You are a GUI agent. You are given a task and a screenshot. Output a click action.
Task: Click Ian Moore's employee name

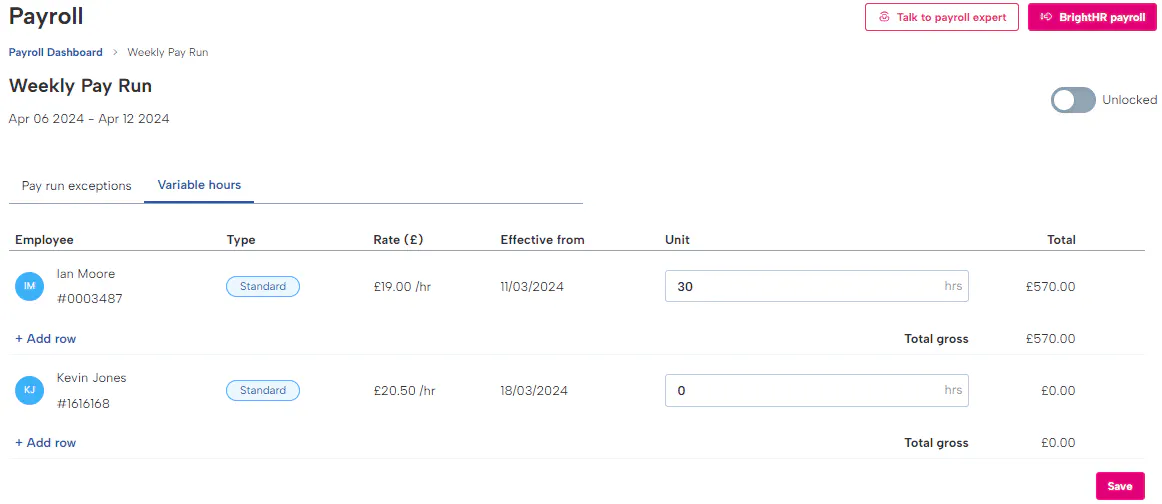click(x=86, y=274)
